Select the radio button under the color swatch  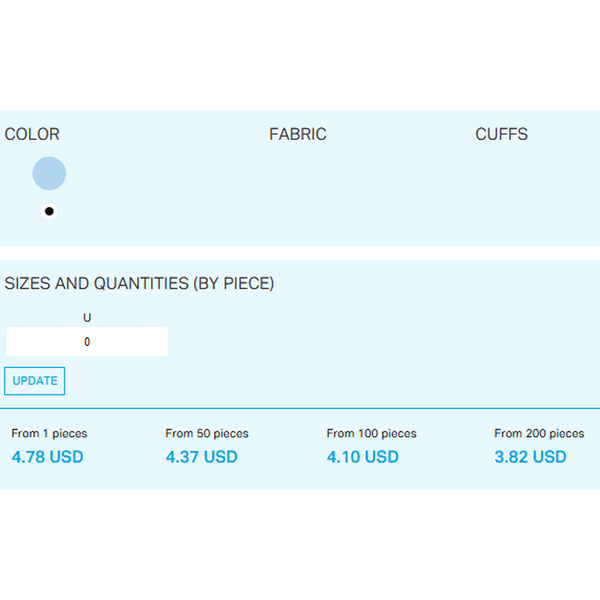[49, 211]
